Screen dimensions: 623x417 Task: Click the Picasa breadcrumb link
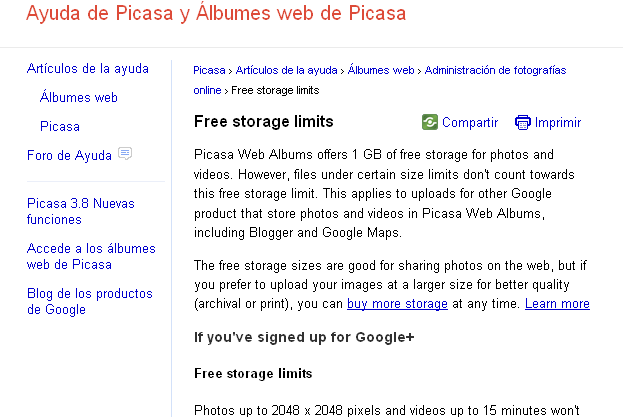click(209, 70)
